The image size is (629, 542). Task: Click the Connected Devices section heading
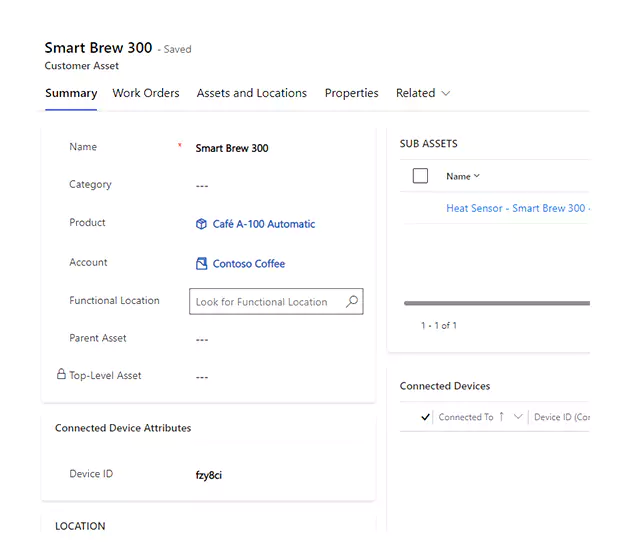tap(445, 386)
